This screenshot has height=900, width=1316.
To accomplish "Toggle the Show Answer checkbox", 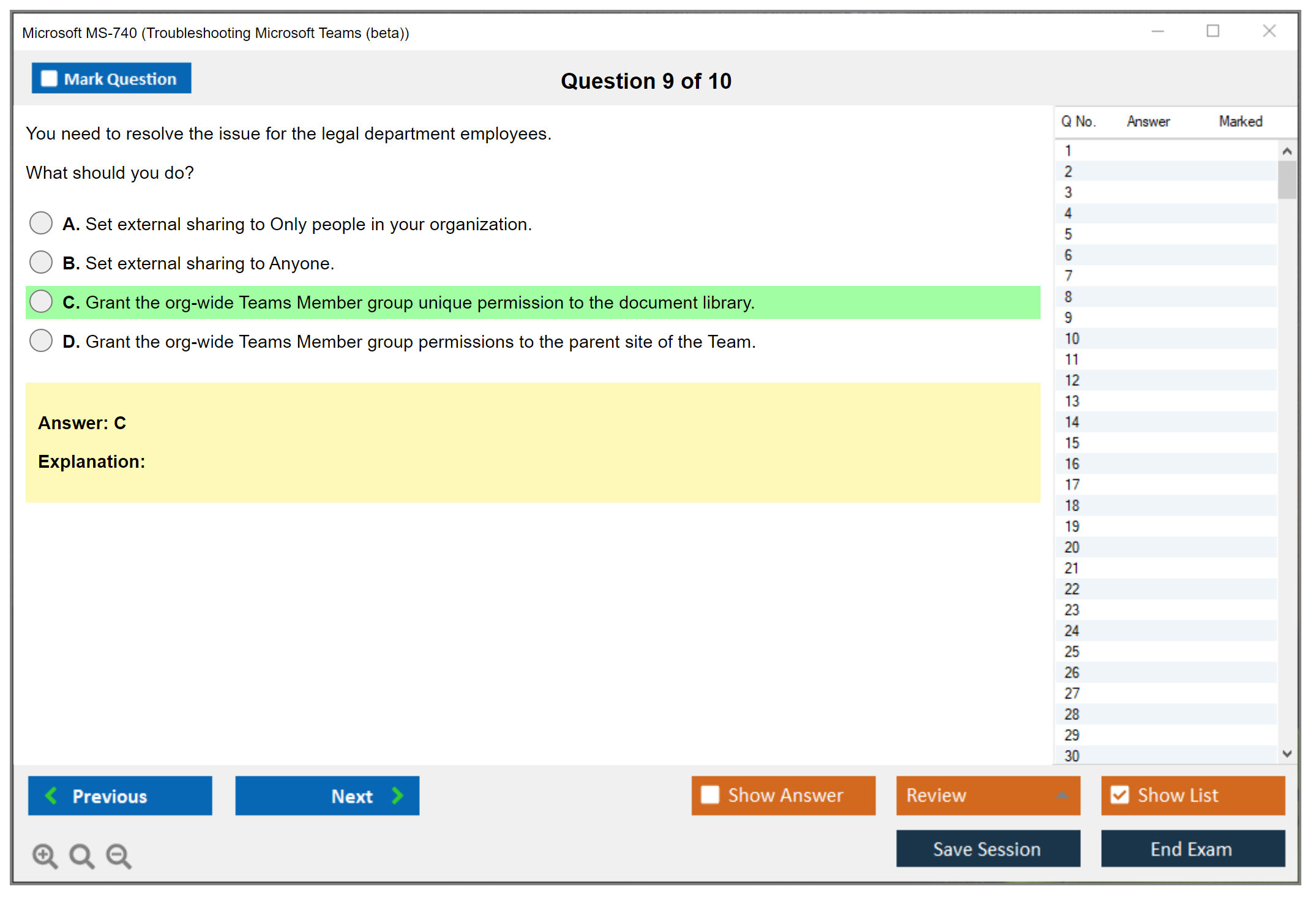I will (710, 795).
